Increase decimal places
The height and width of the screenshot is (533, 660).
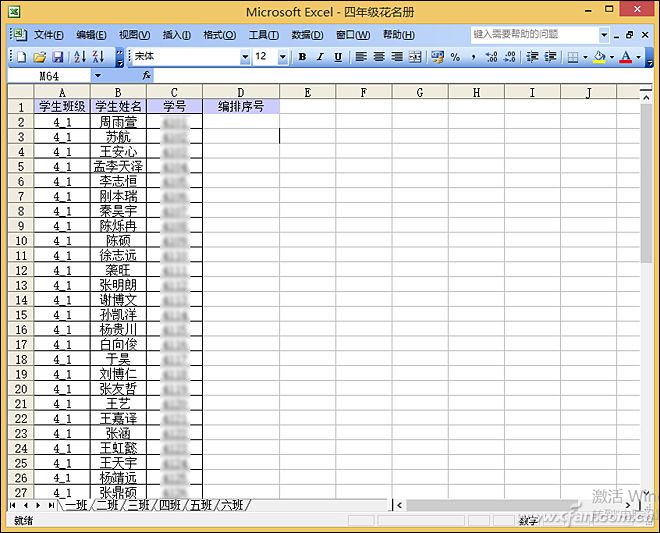(492, 57)
